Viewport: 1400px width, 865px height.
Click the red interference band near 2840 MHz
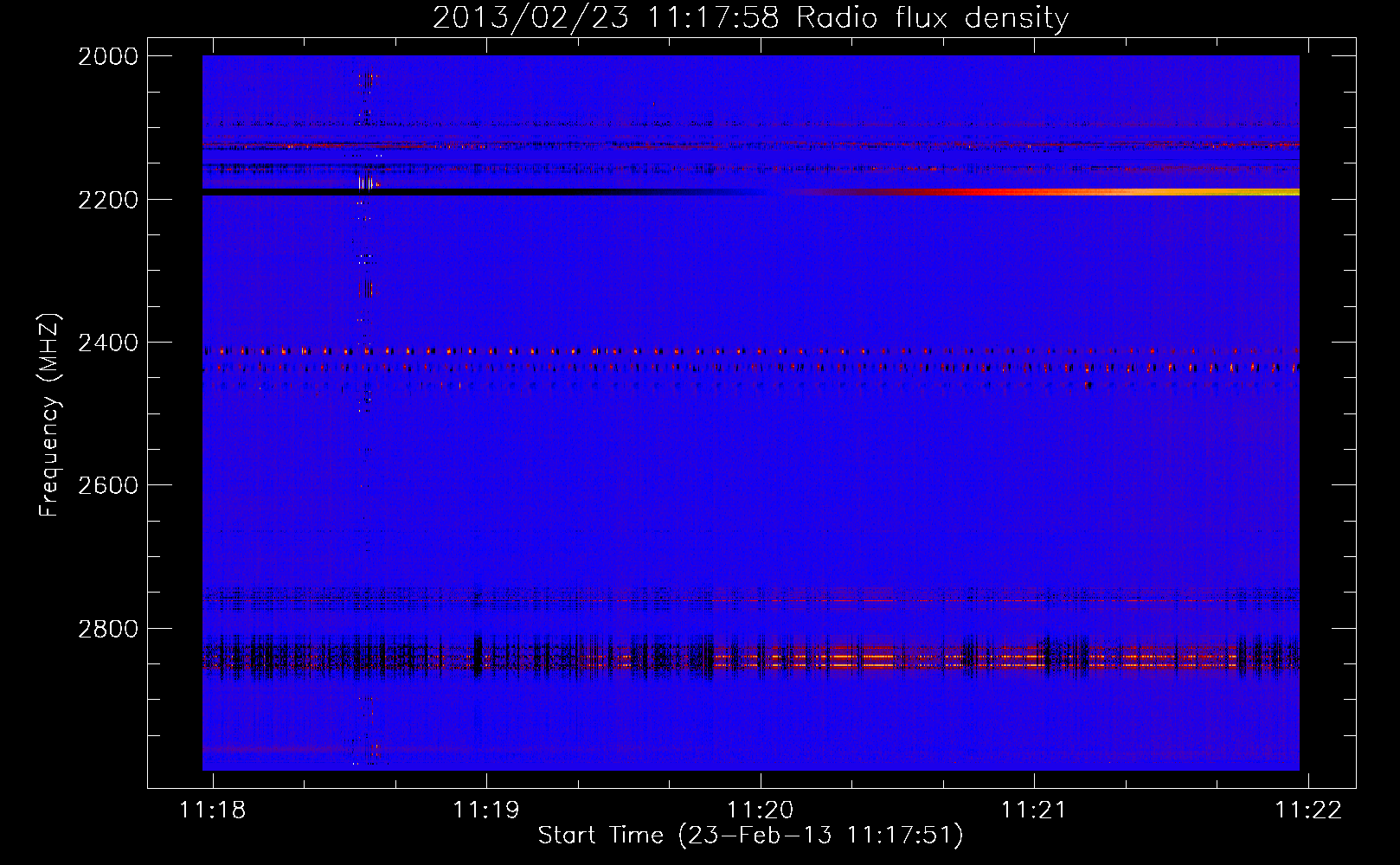(750, 659)
